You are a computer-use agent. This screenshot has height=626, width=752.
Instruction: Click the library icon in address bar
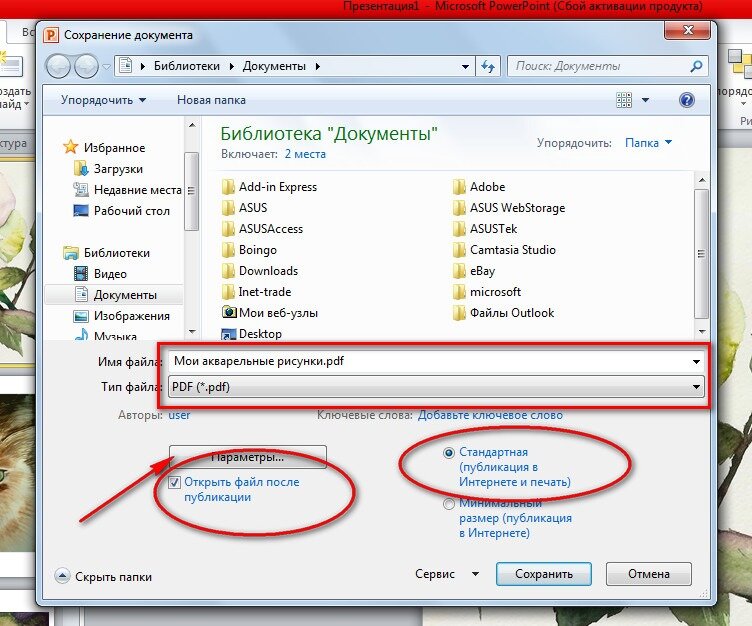pos(126,66)
